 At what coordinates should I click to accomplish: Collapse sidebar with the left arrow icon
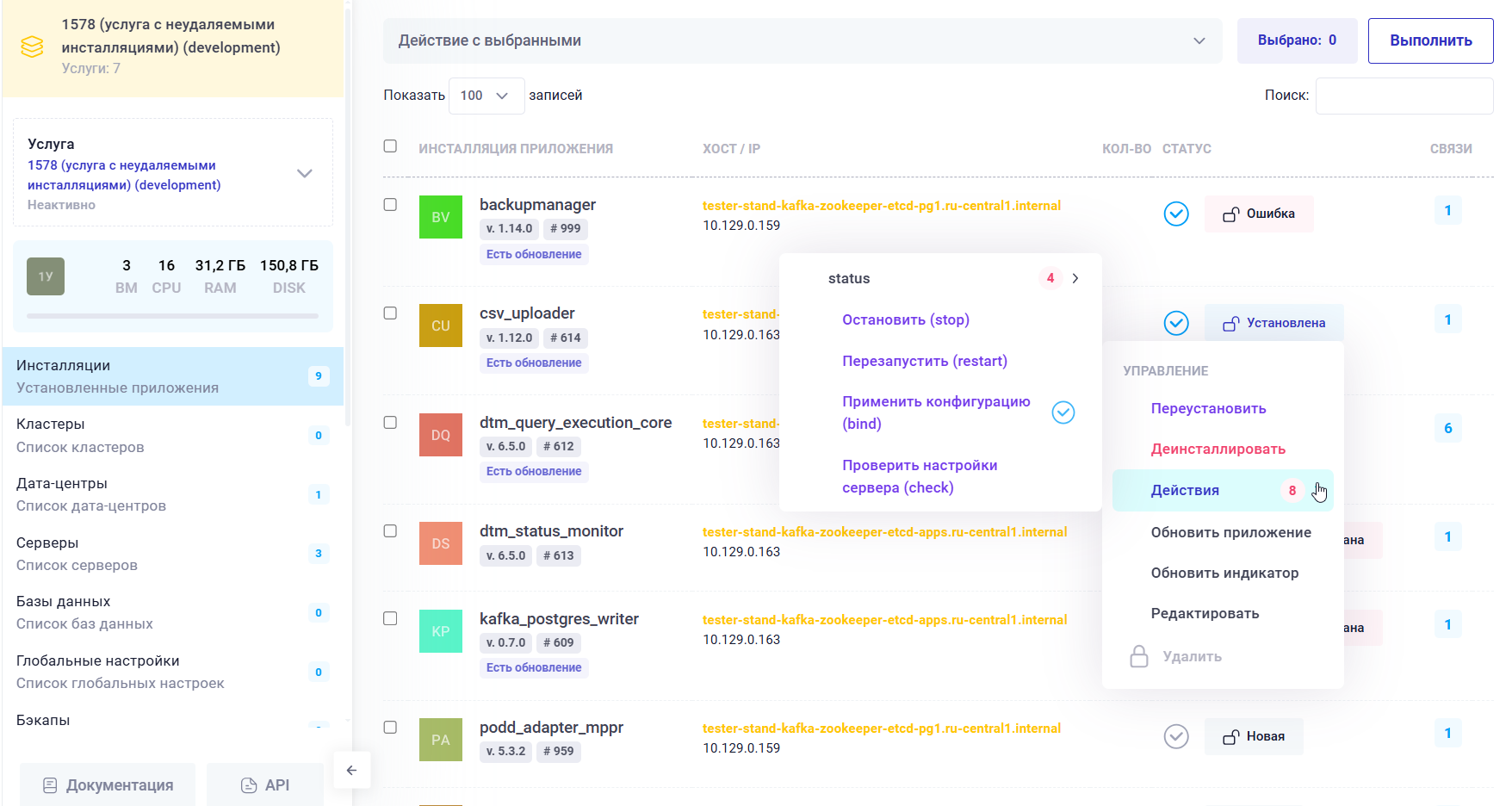pos(351,771)
